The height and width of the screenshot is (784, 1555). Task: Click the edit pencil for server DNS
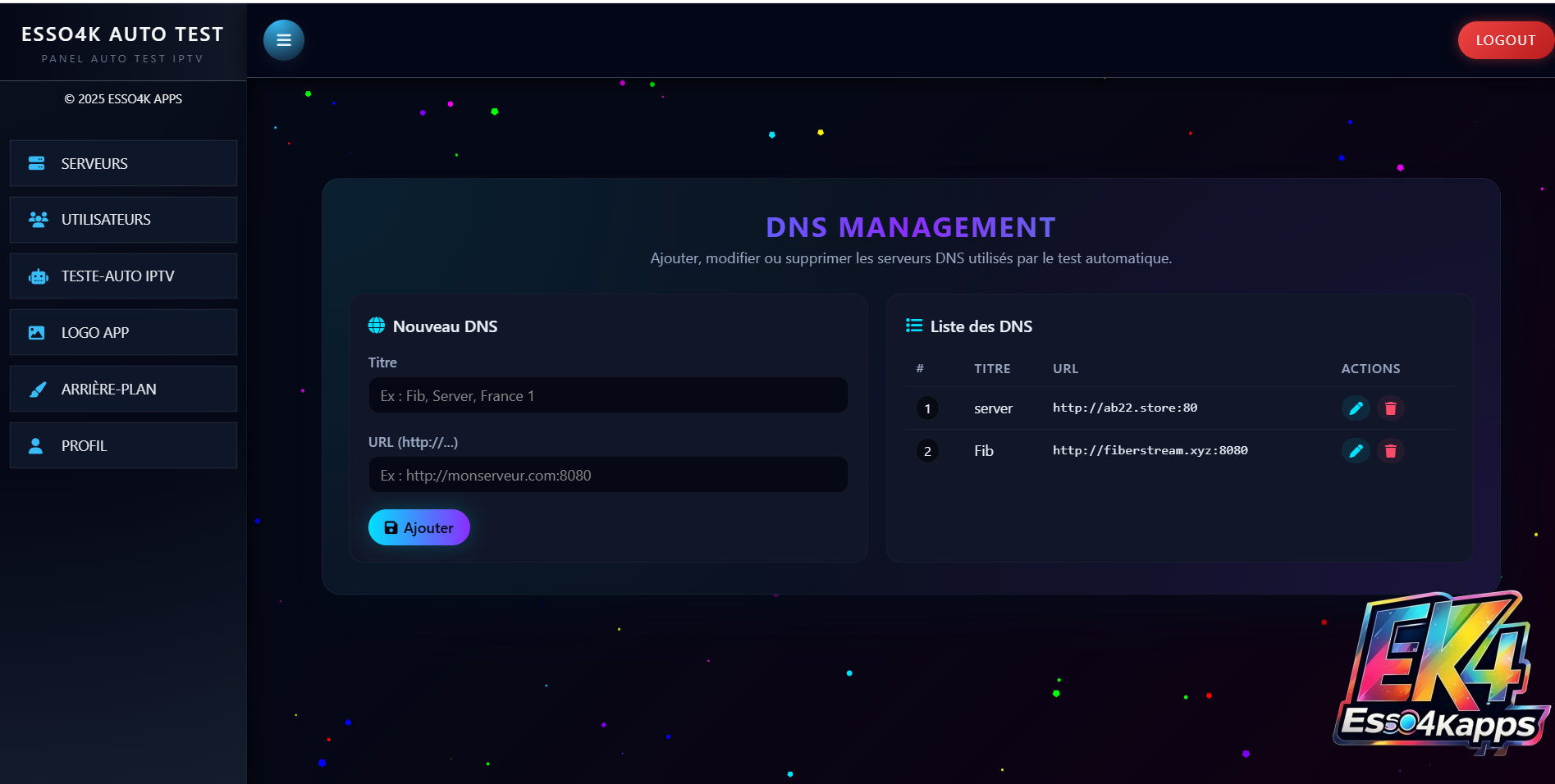pyautogui.click(x=1356, y=408)
